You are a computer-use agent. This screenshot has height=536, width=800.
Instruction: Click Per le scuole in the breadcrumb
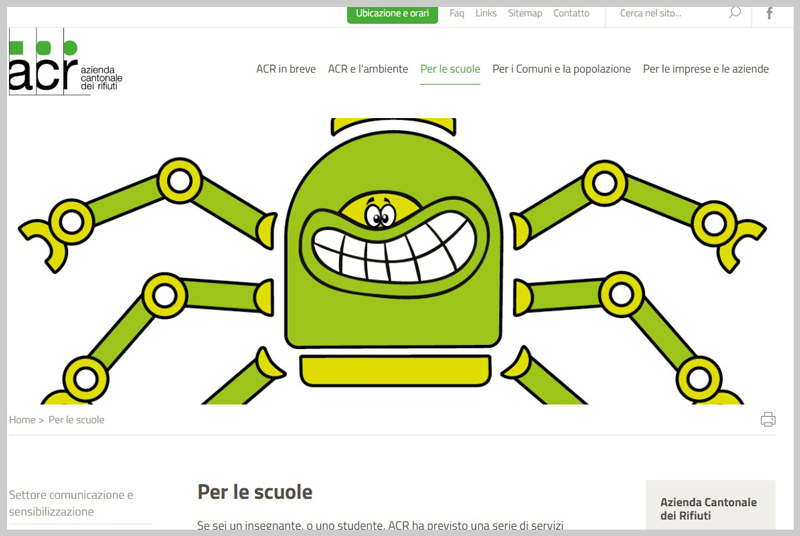coord(76,420)
